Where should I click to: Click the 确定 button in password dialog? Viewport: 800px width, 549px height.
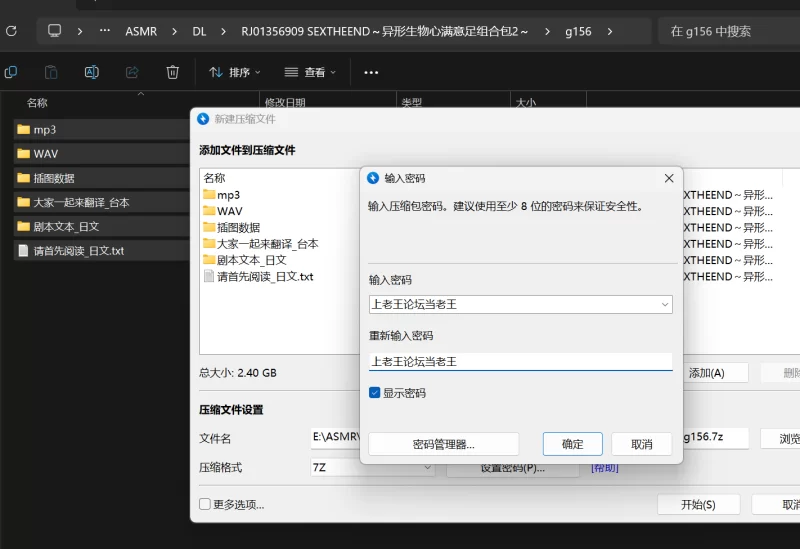[x=572, y=444]
